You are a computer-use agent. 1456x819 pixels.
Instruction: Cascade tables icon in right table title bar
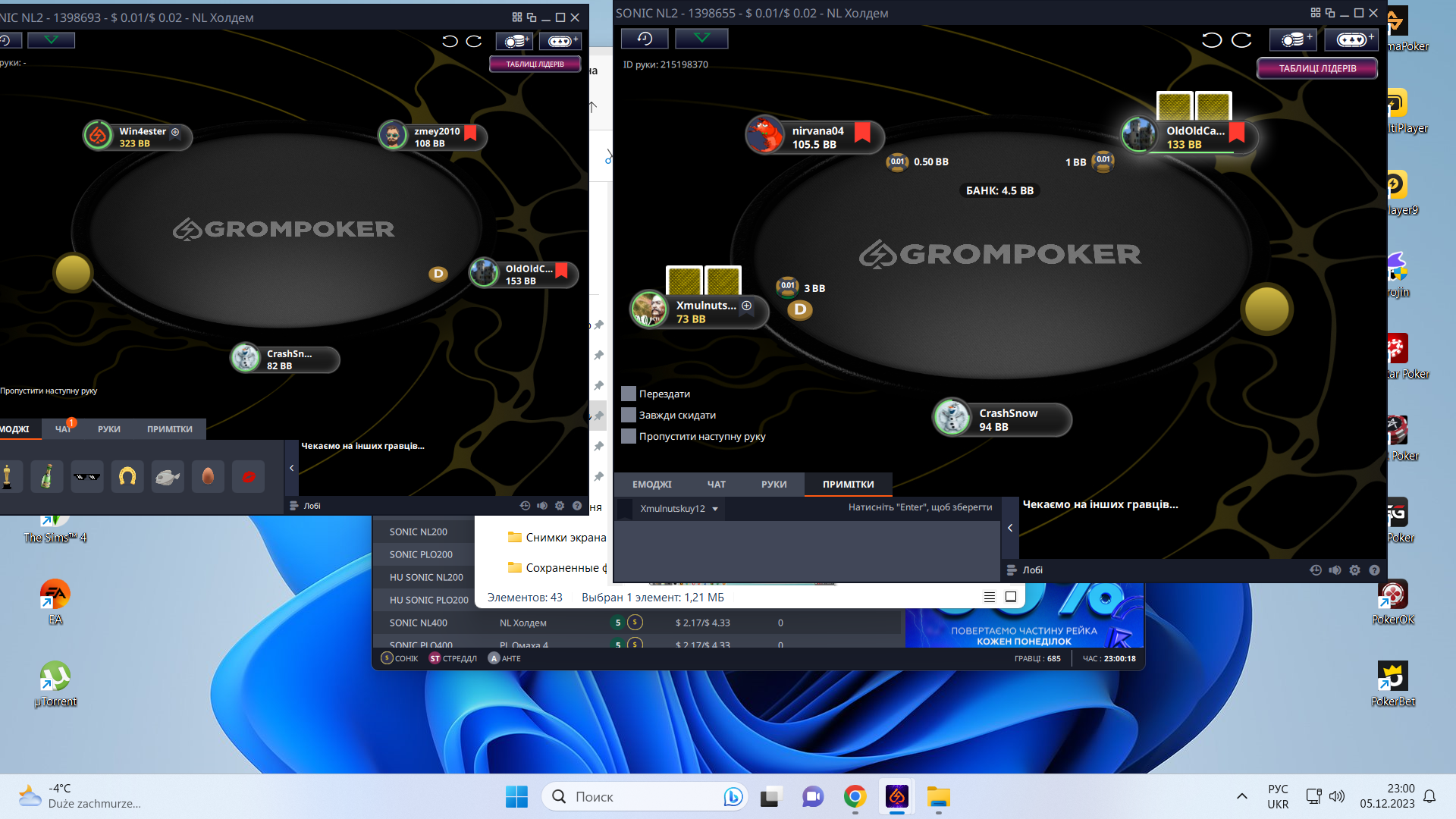[1330, 13]
